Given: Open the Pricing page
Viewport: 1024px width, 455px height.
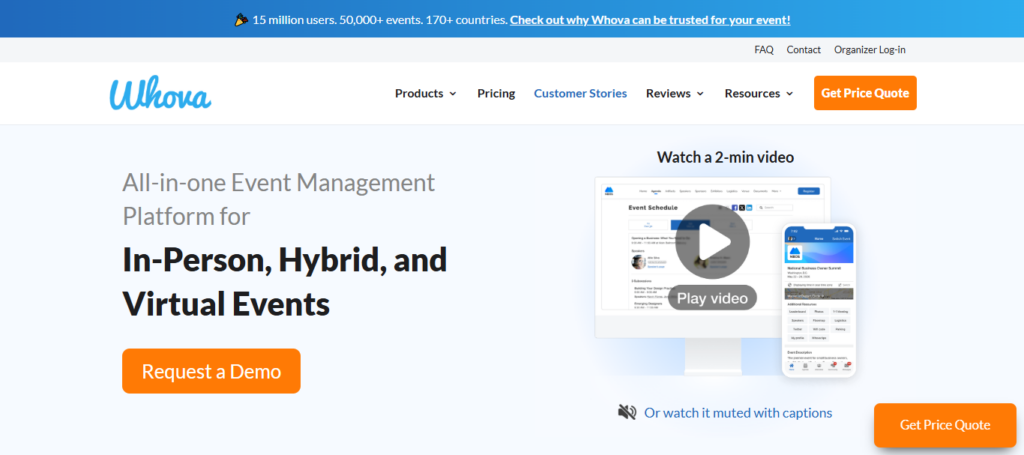Looking at the screenshot, I should pos(496,93).
